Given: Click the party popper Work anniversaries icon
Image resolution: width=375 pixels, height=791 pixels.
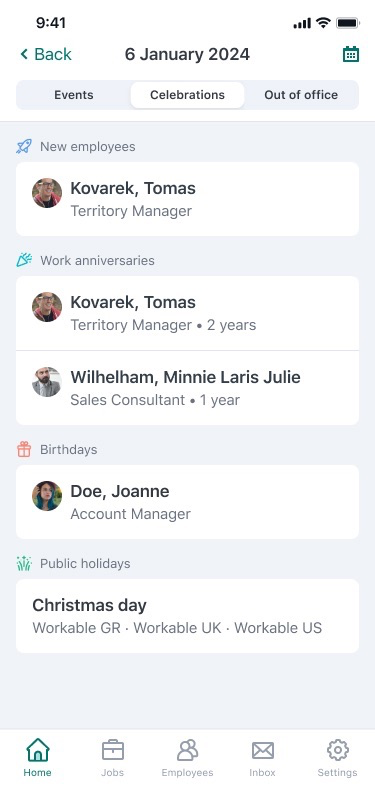Looking at the screenshot, I should [24, 260].
